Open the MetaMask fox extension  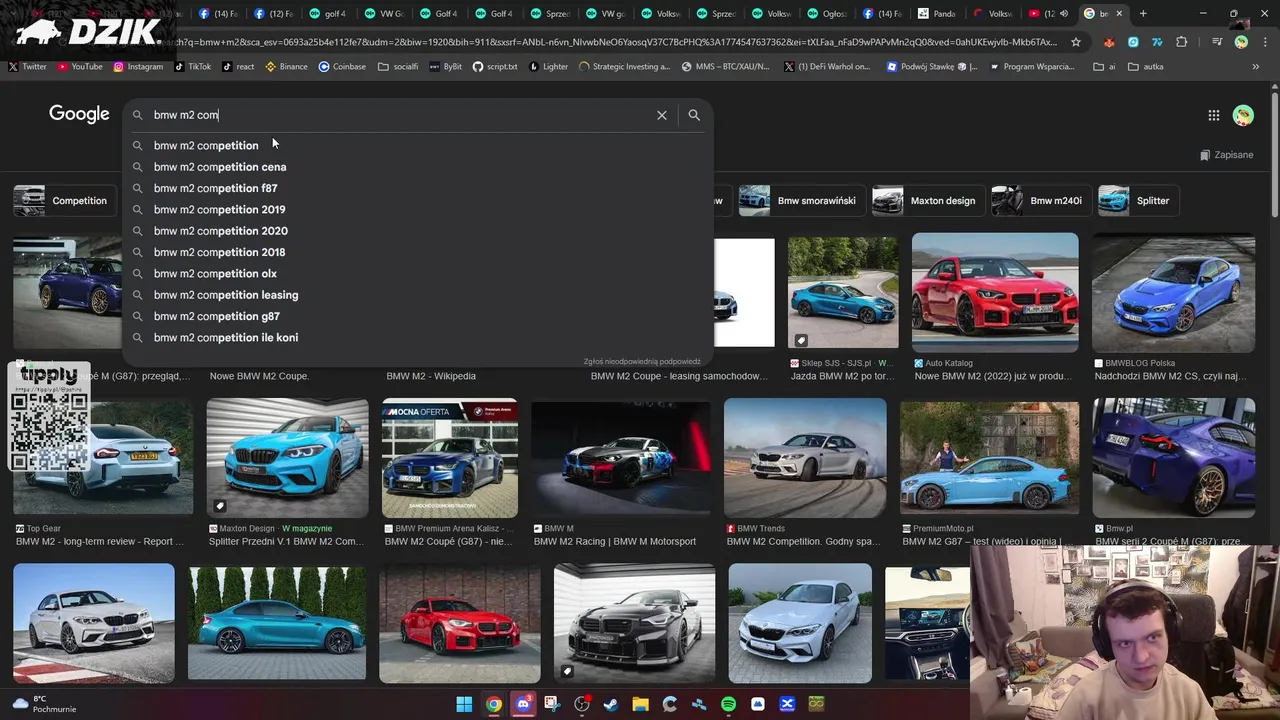pyautogui.click(x=1109, y=42)
